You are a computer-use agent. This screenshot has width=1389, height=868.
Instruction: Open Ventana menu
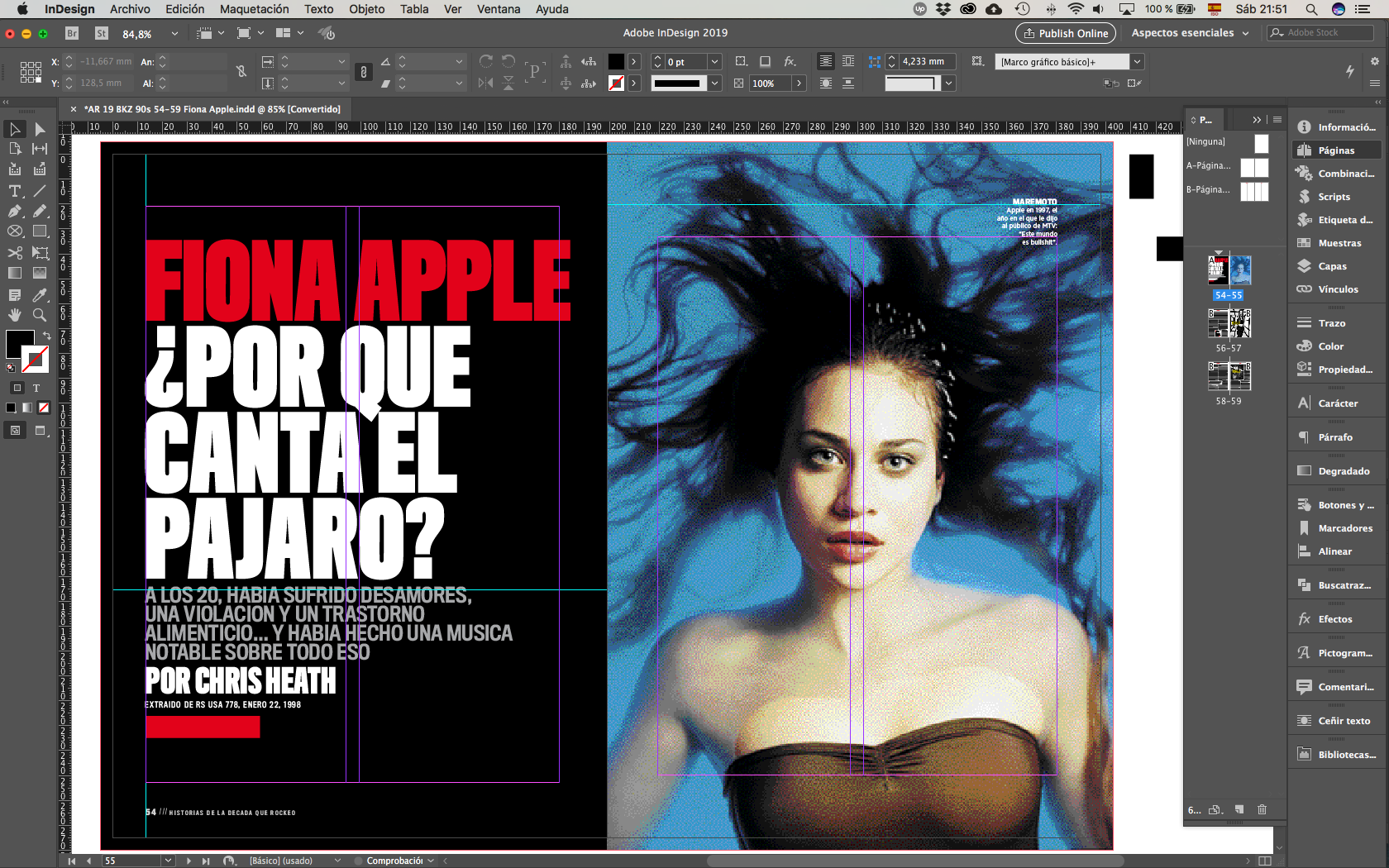click(x=499, y=9)
